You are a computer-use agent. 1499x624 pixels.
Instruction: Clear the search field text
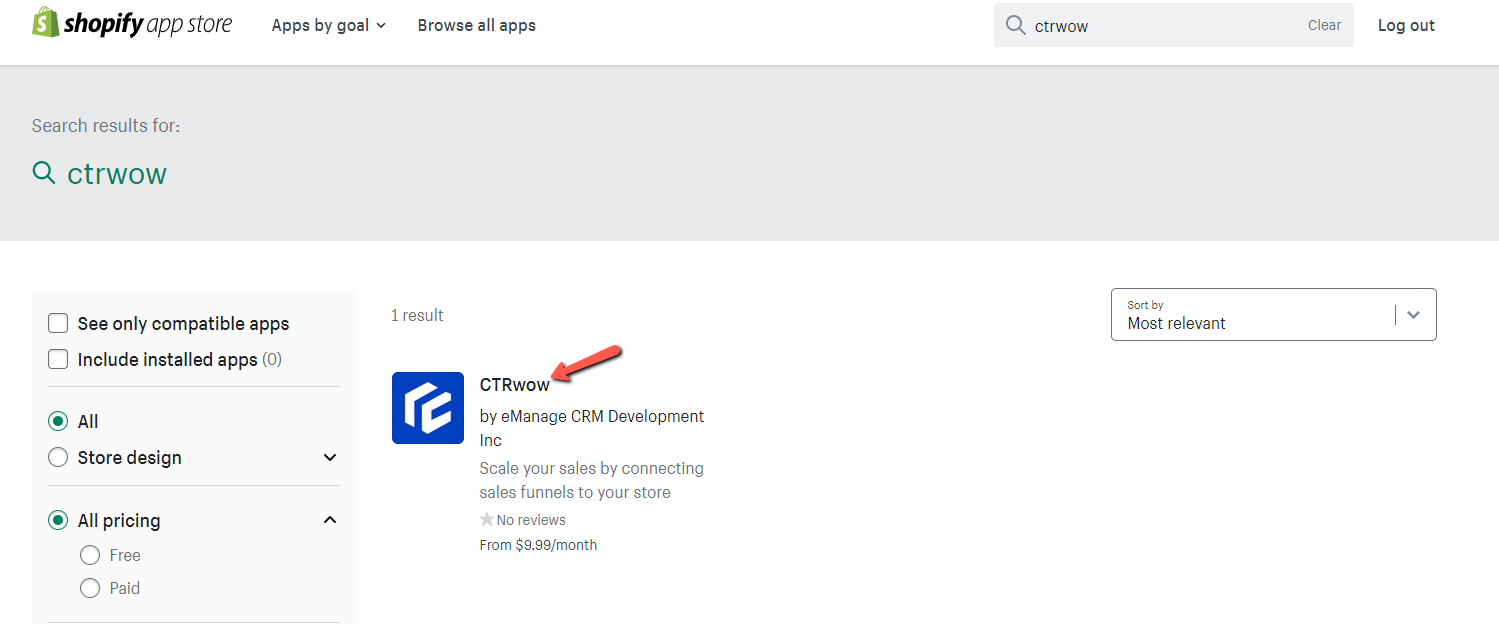(1324, 25)
